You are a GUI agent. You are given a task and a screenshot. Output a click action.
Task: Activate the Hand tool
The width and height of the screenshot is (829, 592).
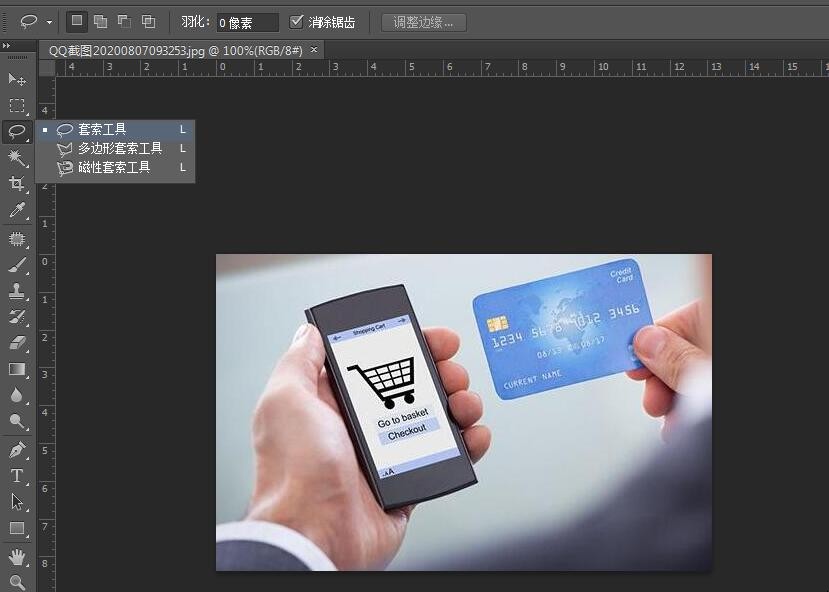pos(17,556)
